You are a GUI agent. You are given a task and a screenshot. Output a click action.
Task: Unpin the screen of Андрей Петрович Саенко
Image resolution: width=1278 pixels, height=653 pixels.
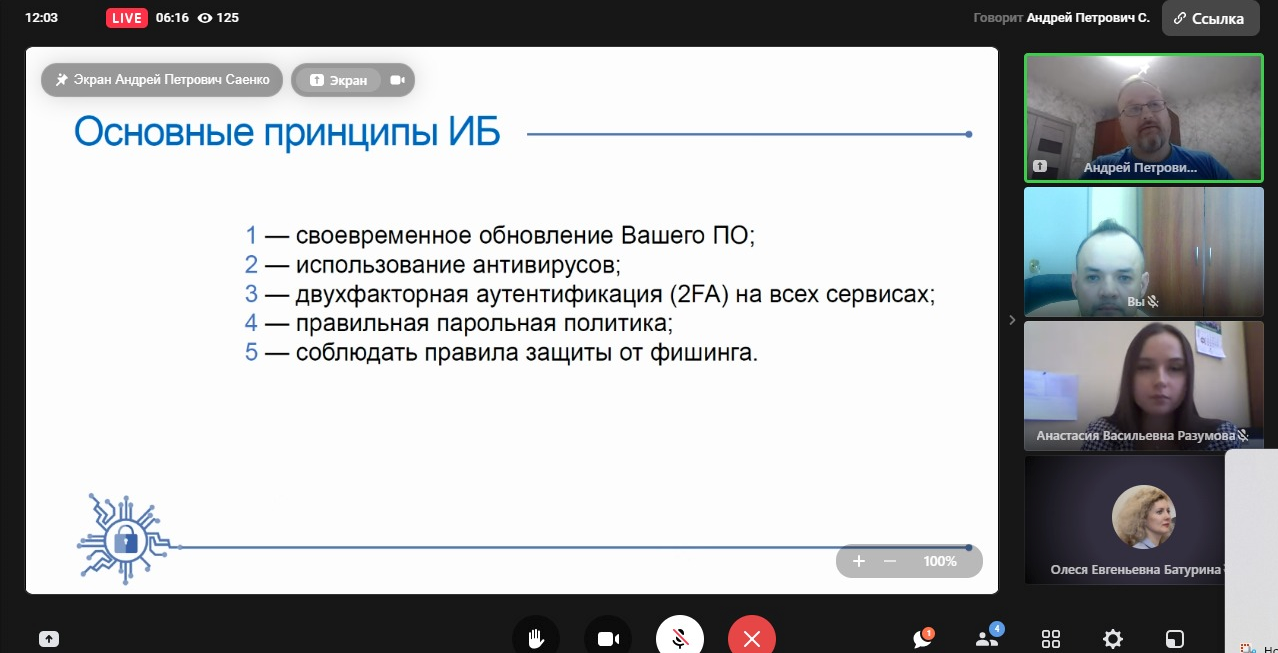(x=162, y=80)
